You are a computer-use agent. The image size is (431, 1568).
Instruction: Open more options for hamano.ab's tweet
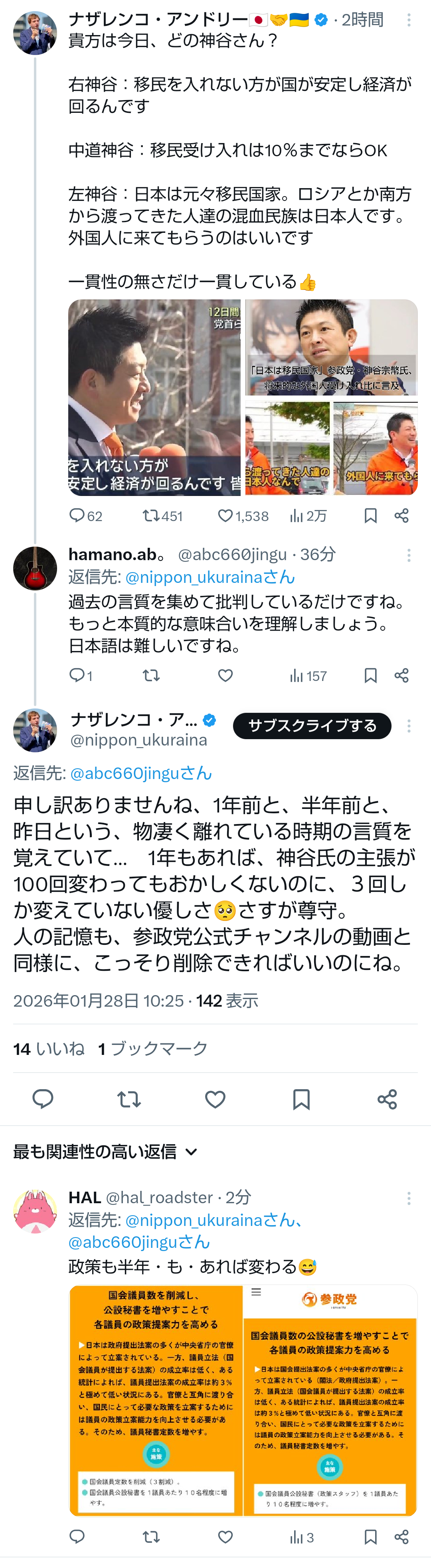[409, 555]
